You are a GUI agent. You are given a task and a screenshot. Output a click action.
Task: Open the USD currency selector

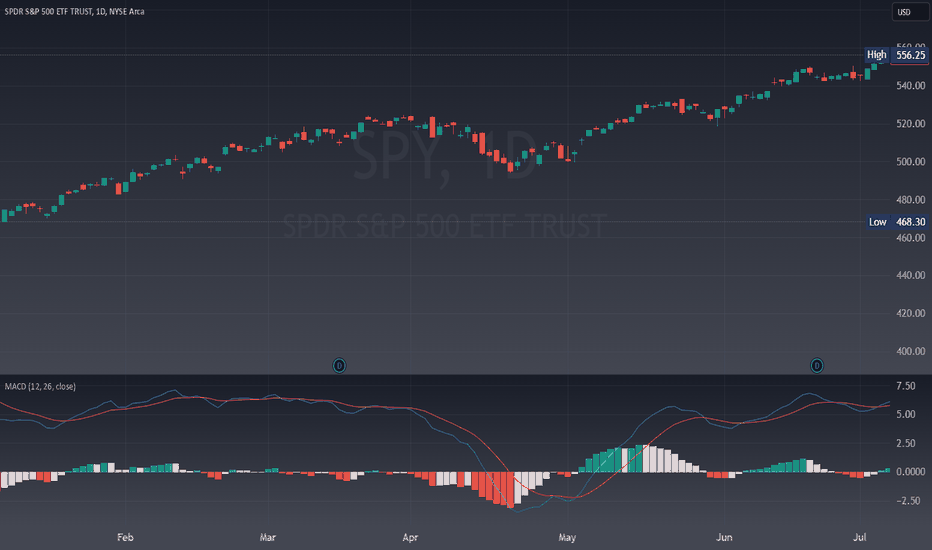pyautogui.click(x=910, y=12)
